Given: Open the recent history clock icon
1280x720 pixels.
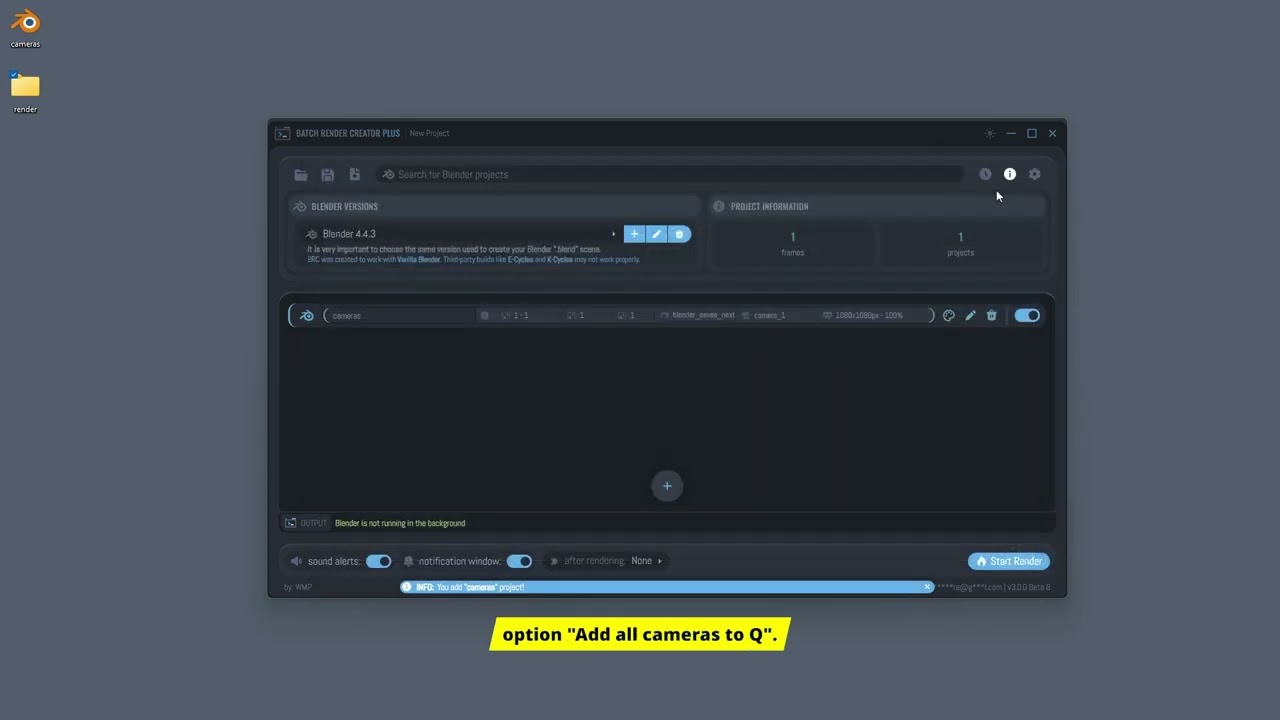Looking at the screenshot, I should [985, 174].
